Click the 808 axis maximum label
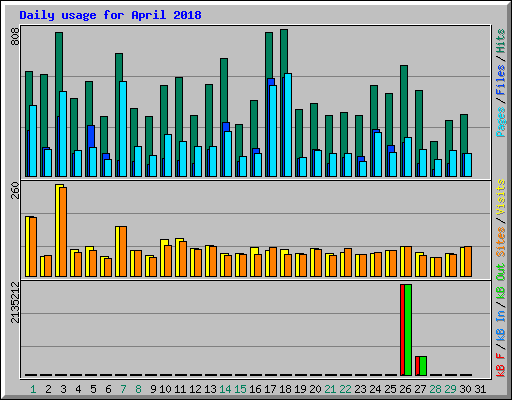512x400 pixels. pos(15,36)
